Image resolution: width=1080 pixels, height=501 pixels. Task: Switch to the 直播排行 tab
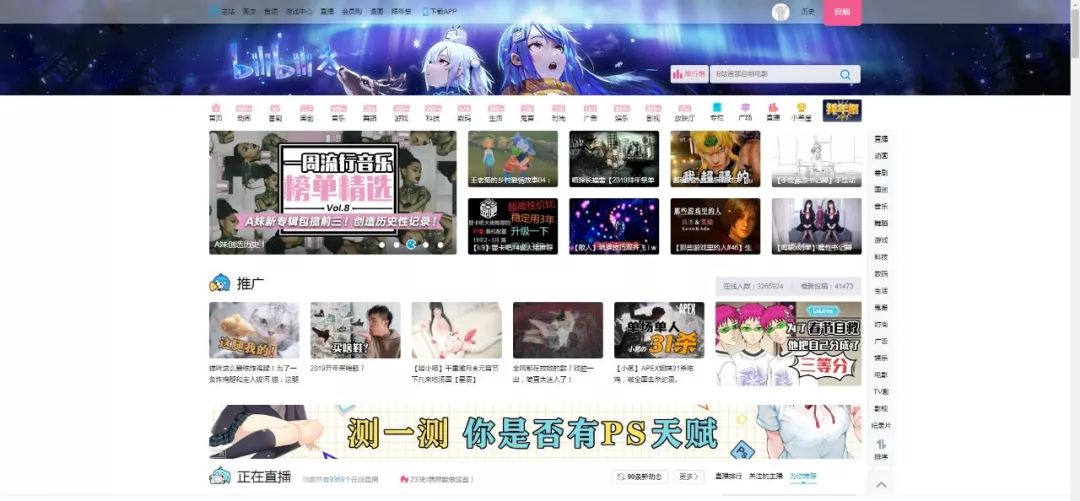(x=729, y=477)
